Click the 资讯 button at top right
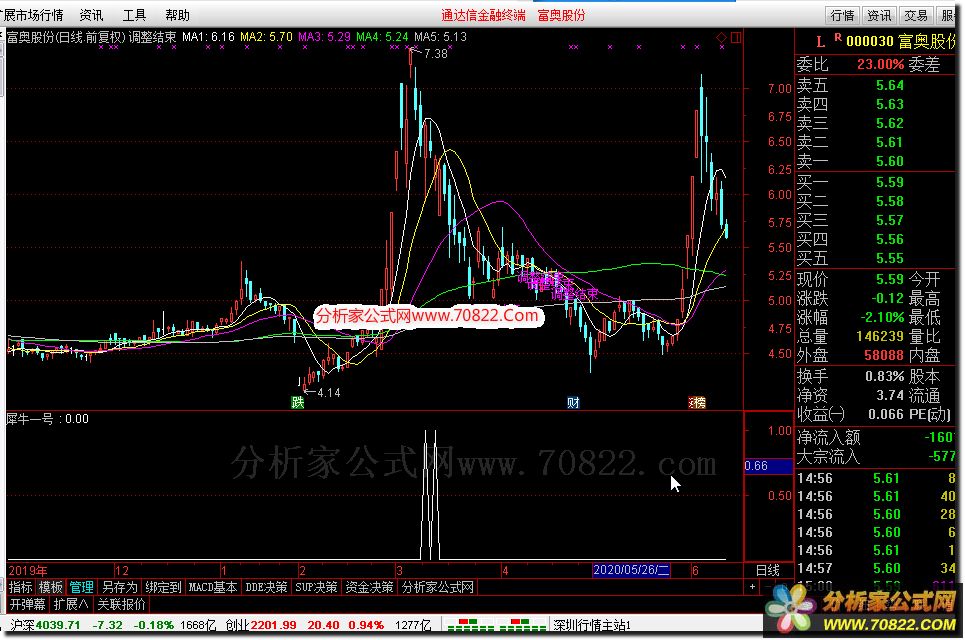Image resolution: width=965 pixels, height=640 pixels. pyautogui.click(x=879, y=15)
